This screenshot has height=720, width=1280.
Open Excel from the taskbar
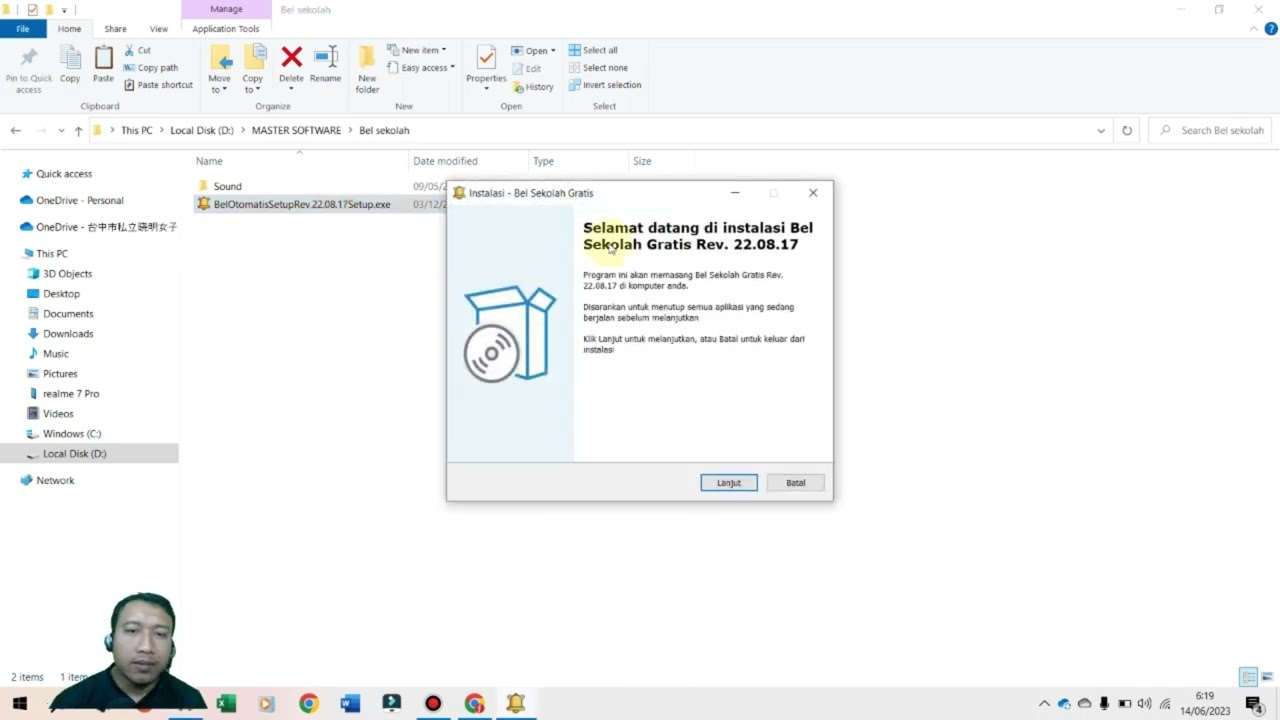click(x=226, y=704)
